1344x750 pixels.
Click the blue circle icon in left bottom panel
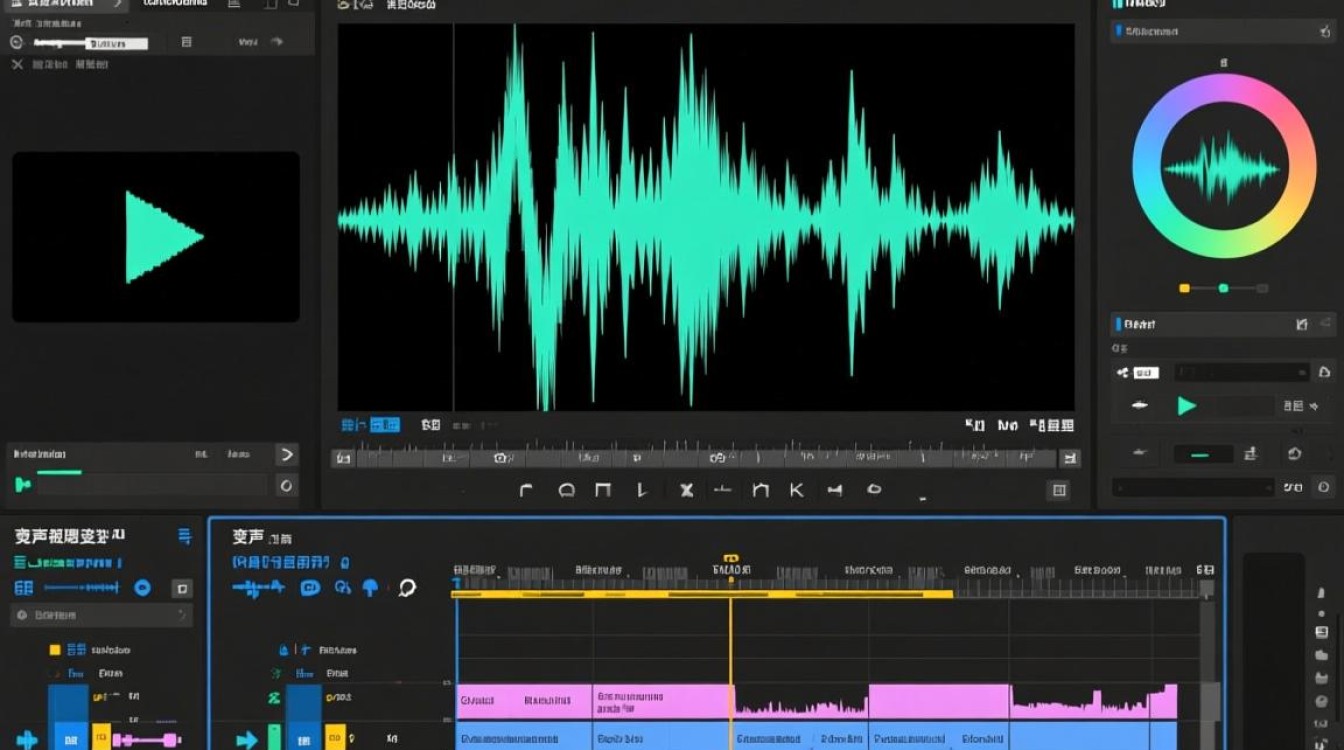143,588
